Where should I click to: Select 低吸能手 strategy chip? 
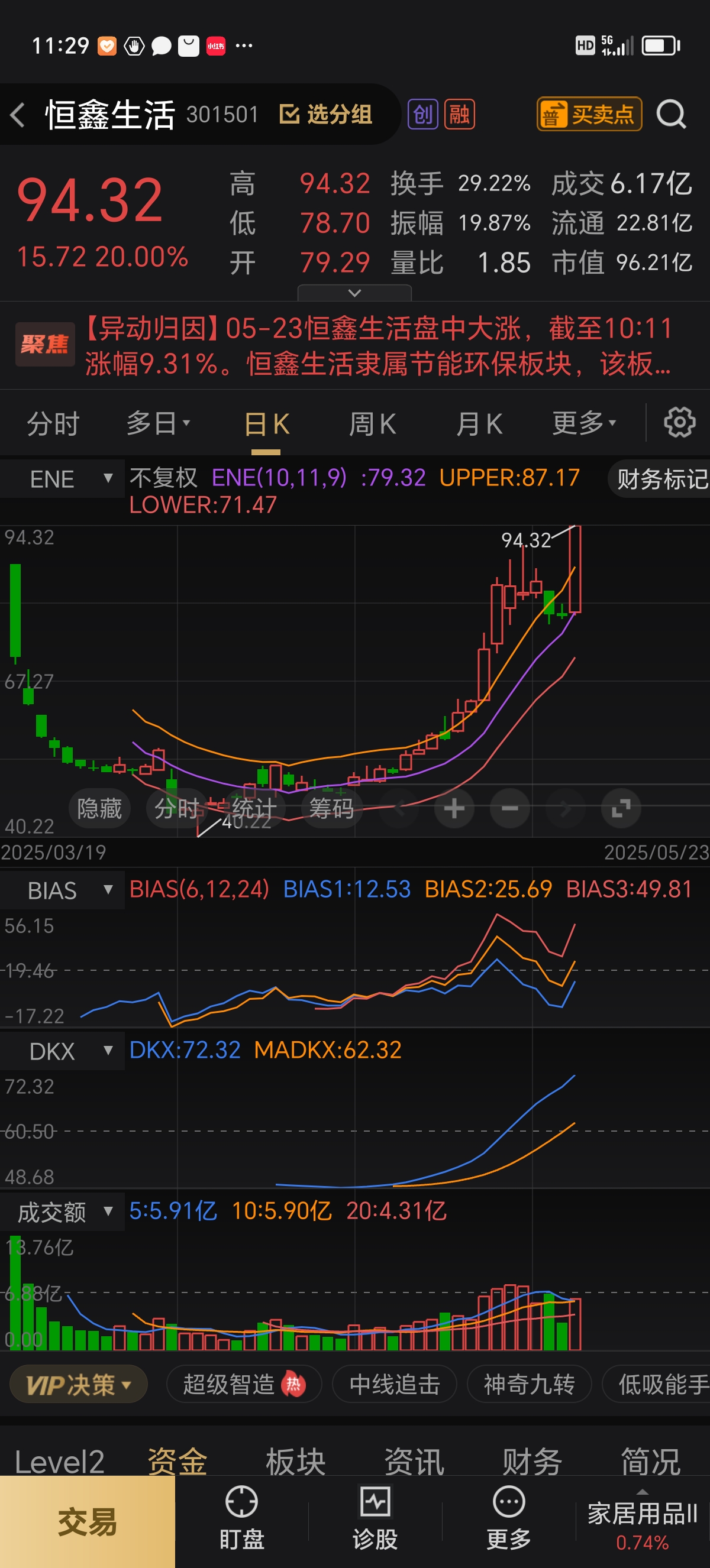[656, 1385]
